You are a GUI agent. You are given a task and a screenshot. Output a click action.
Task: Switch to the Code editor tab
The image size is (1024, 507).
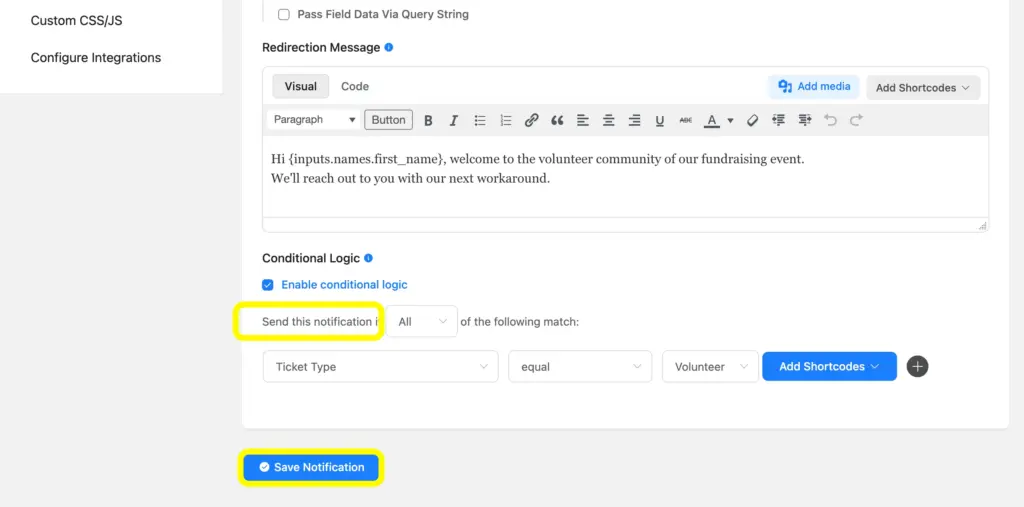tap(355, 86)
